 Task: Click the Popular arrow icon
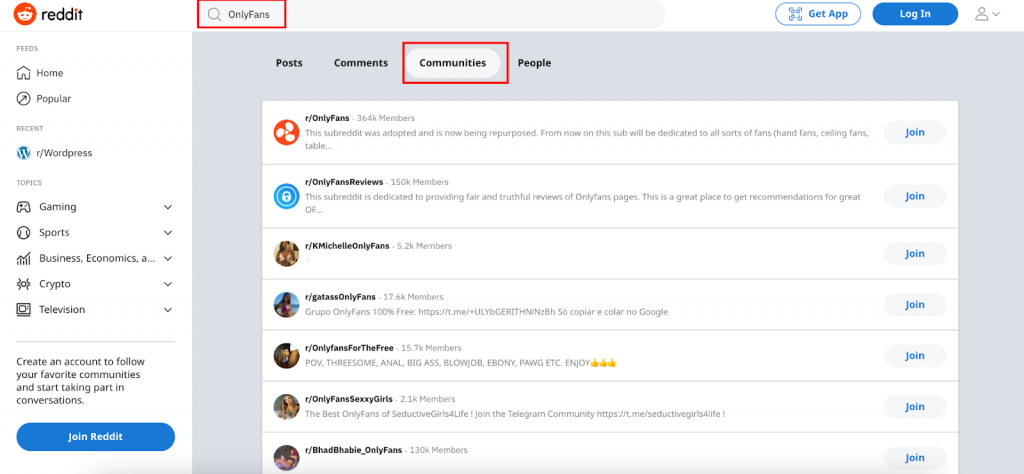click(24, 99)
